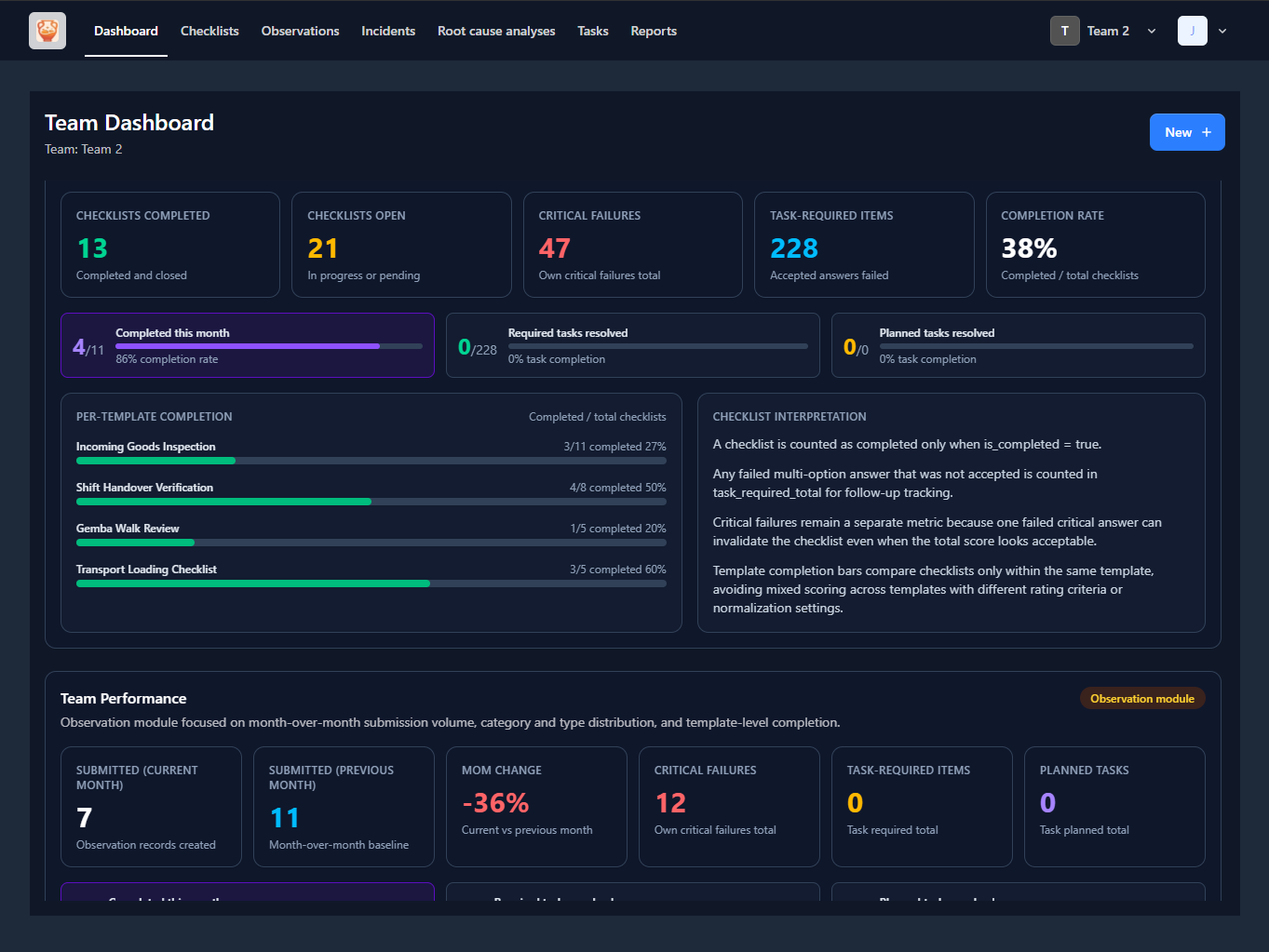Click the app logo icon
1269x952 pixels.
pos(47,31)
